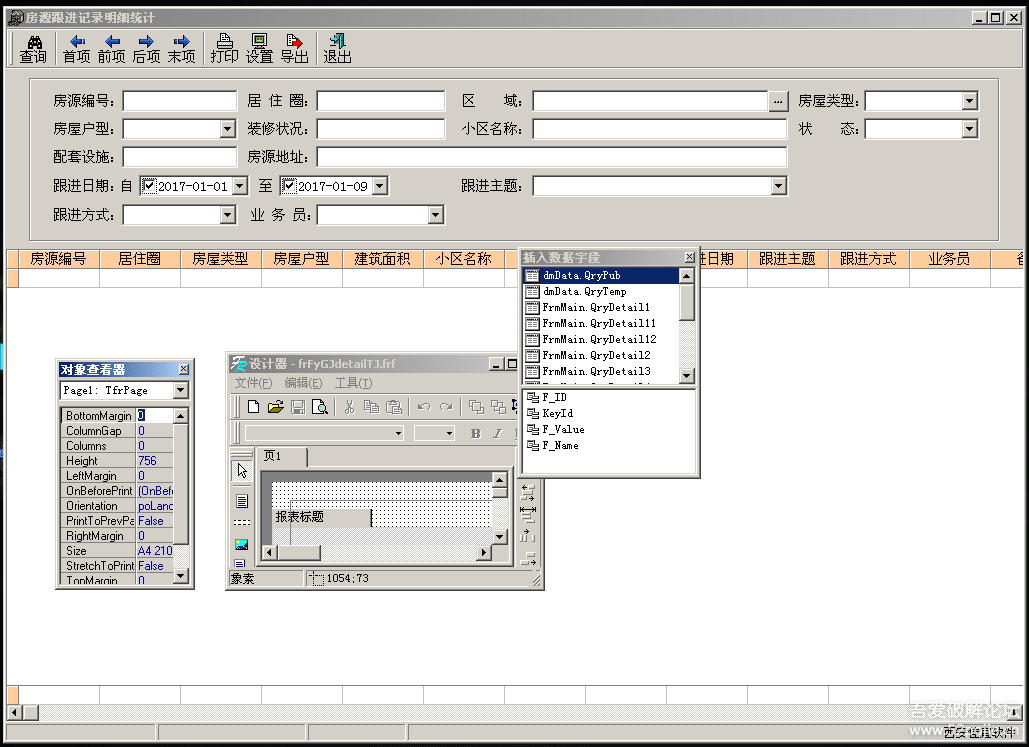
Task: Jump to last record with 末项
Action: coord(181,49)
